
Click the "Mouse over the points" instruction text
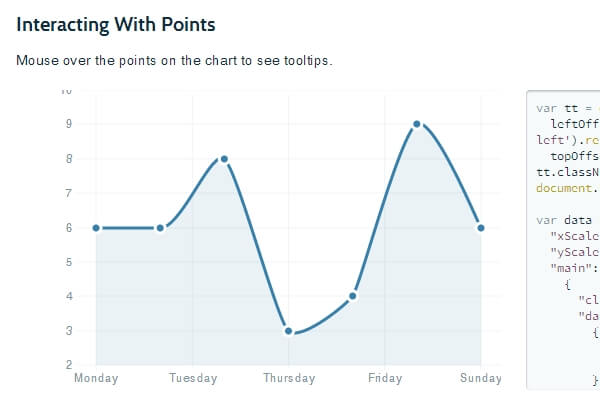pos(174,60)
